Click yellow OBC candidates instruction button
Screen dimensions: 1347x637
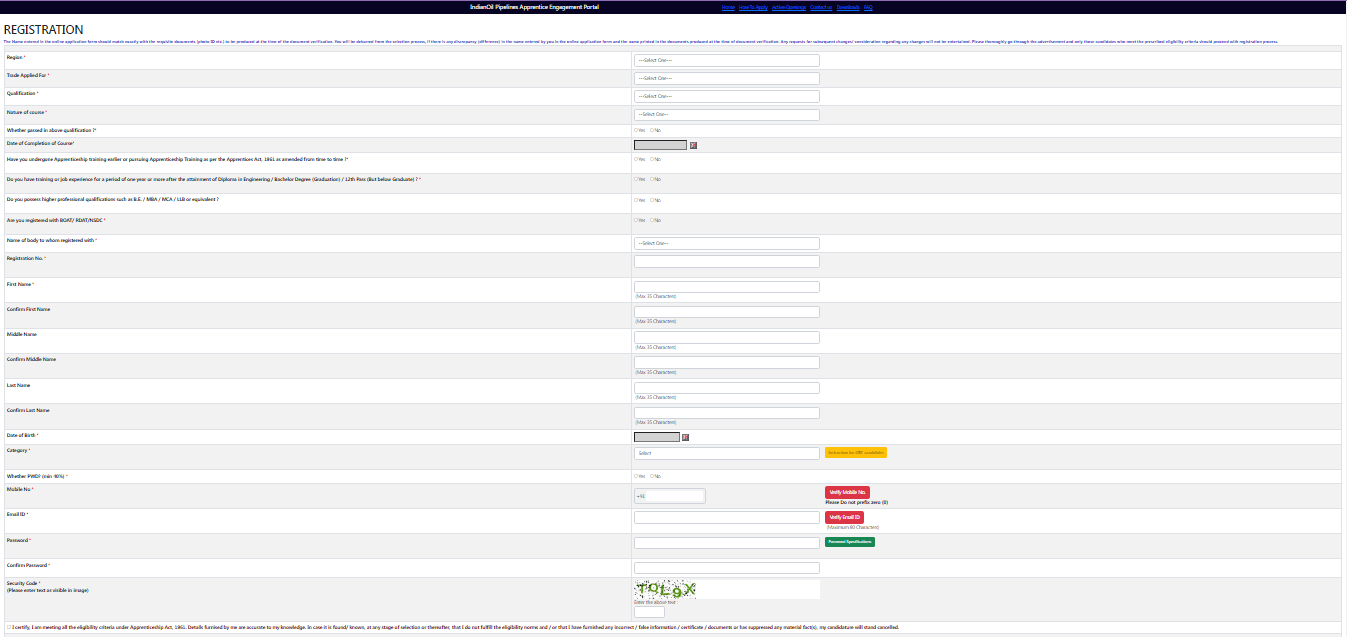click(855, 453)
